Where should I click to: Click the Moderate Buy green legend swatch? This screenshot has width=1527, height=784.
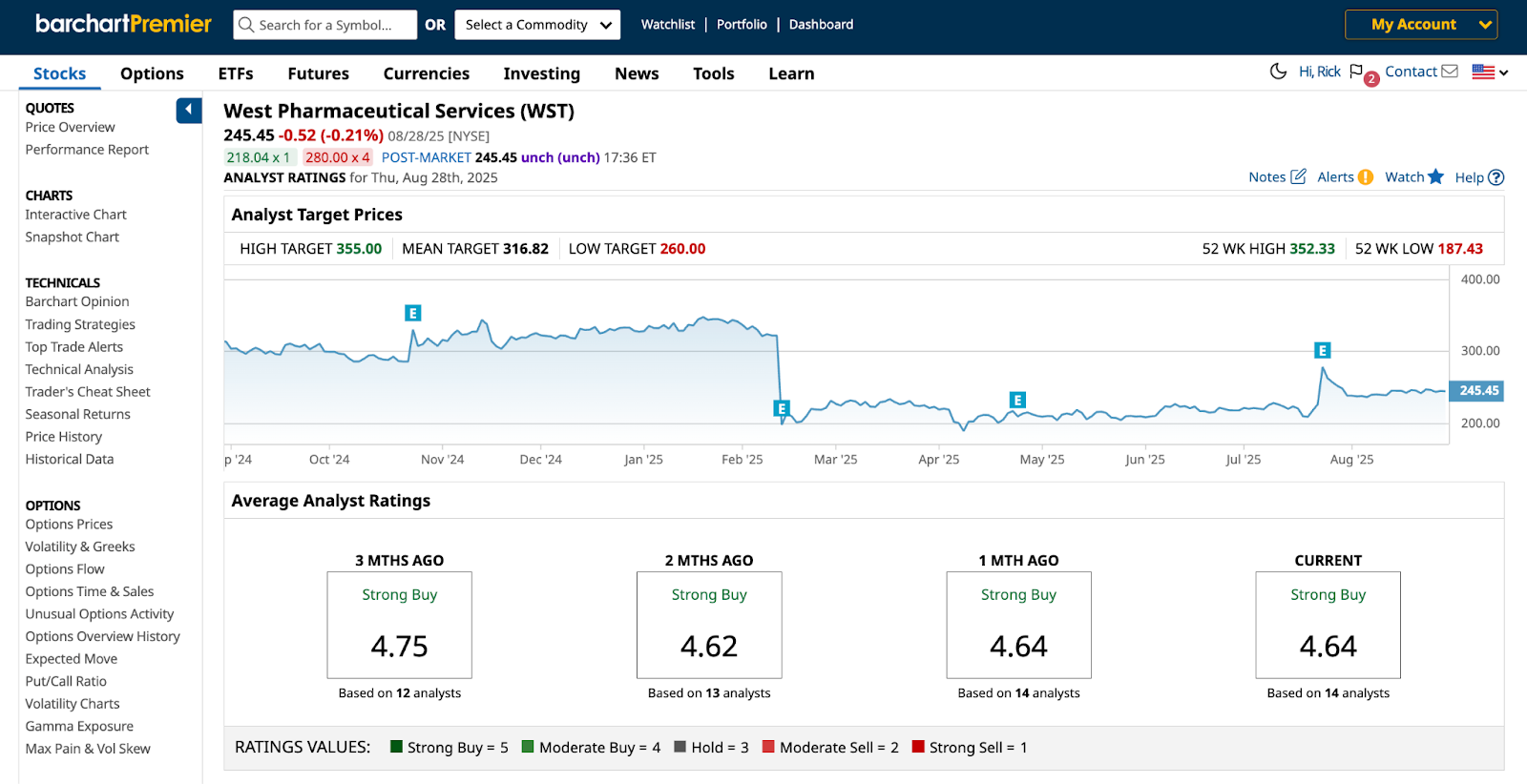point(528,747)
